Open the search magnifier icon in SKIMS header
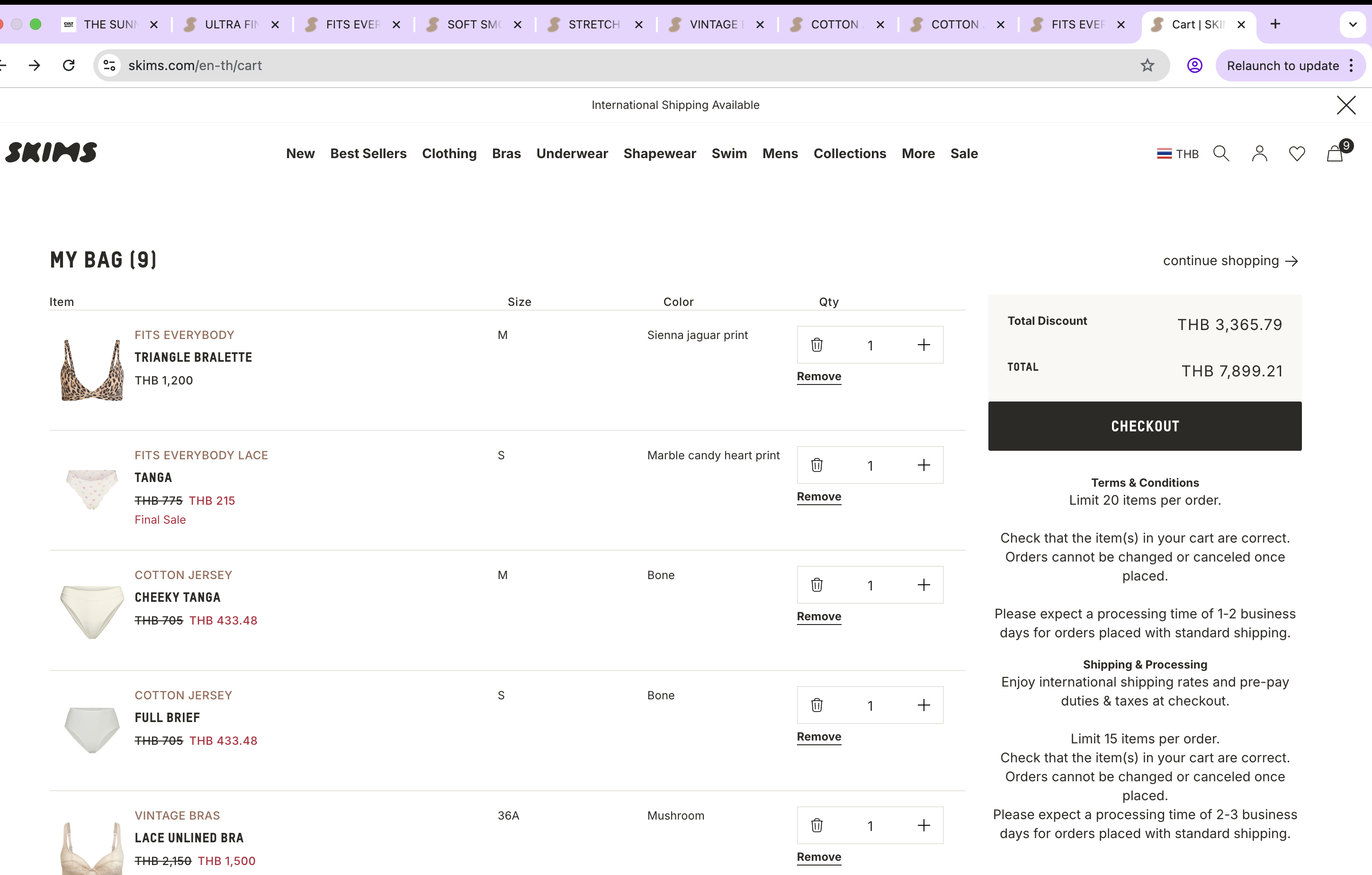 [1221, 153]
